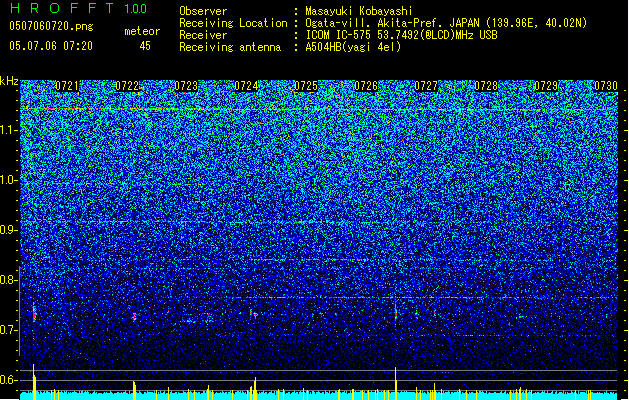Image resolution: width=629 pixels, height=400 pixels.
Task: Click the 0.6 kHz axis label
Action: (9, 380)
